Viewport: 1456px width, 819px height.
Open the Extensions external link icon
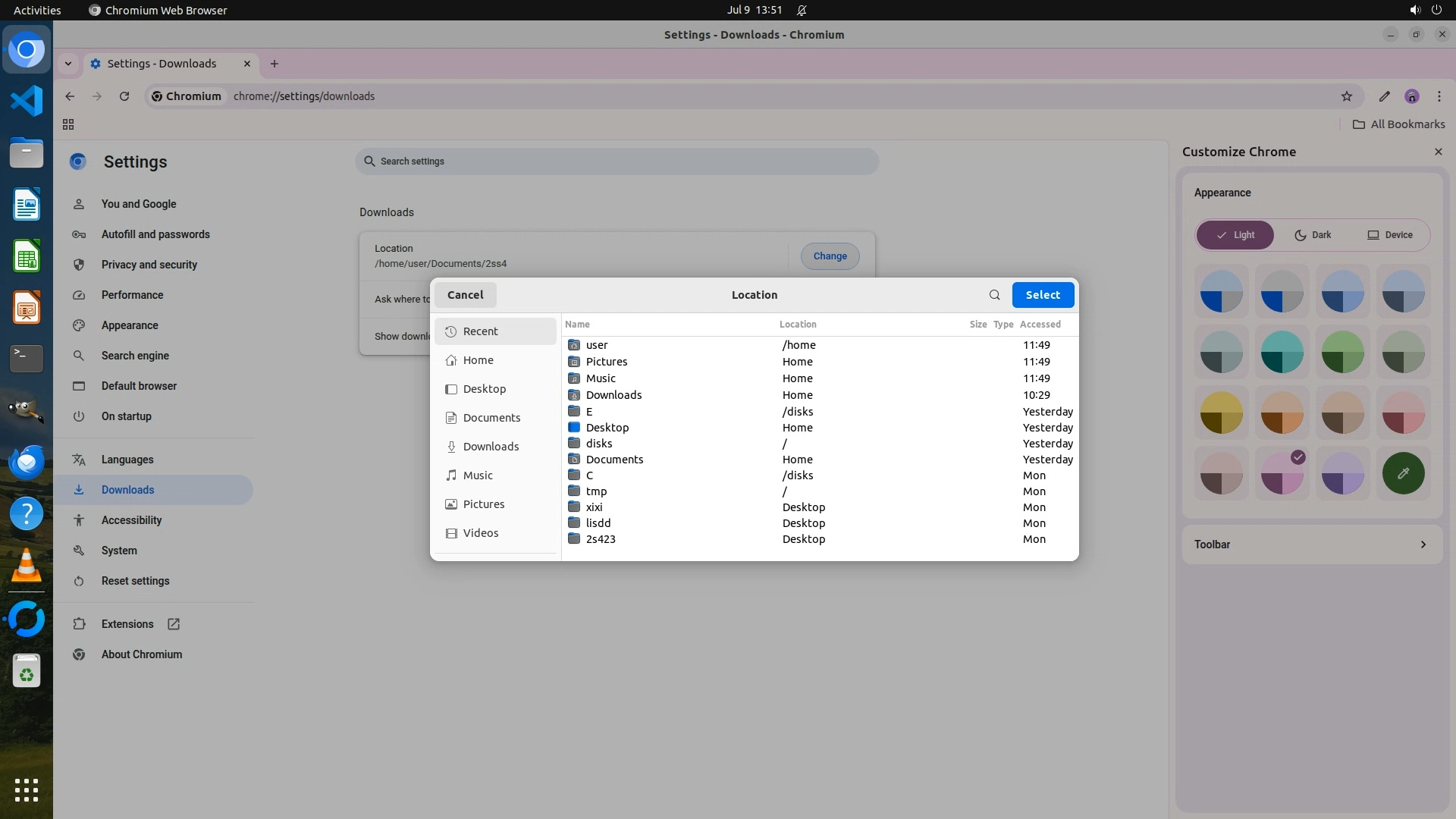(x=174, y=624)
